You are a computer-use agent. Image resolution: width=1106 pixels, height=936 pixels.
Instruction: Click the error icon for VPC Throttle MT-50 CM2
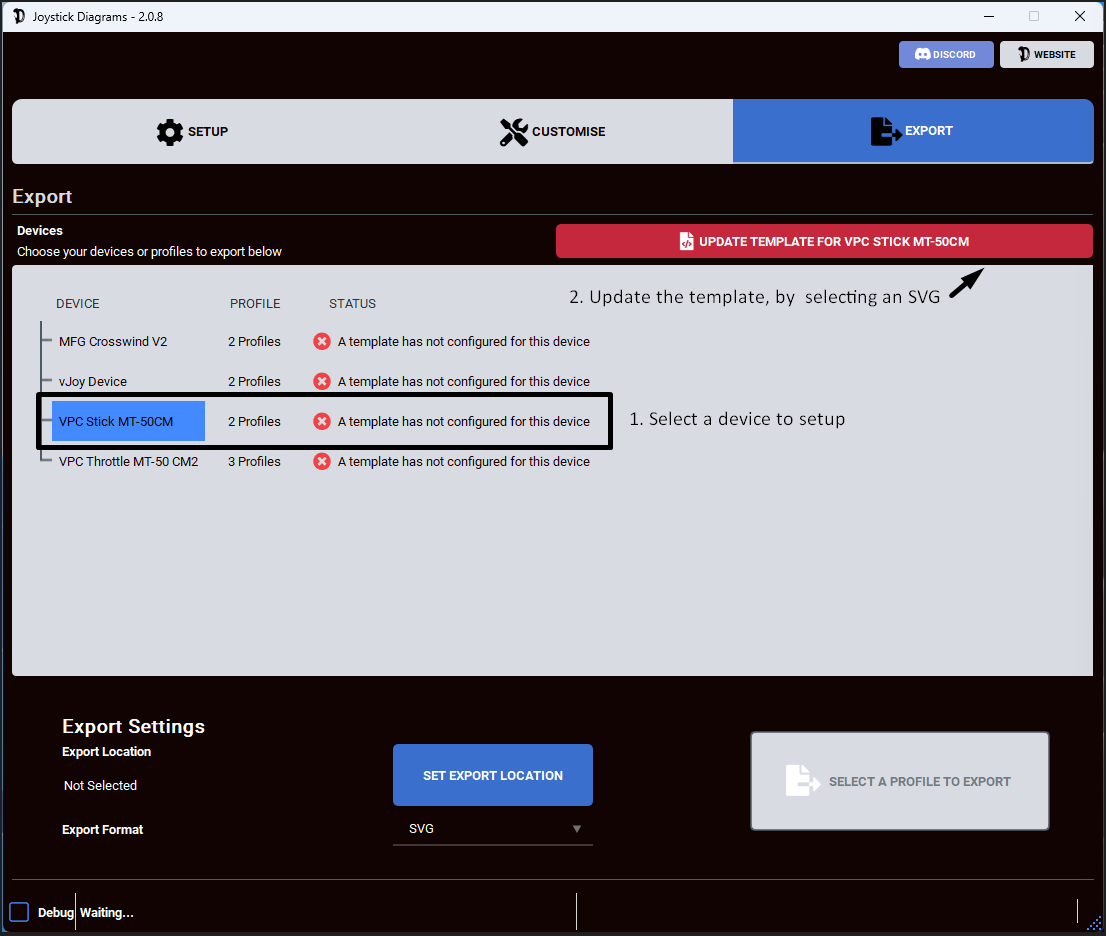(322, 461)
